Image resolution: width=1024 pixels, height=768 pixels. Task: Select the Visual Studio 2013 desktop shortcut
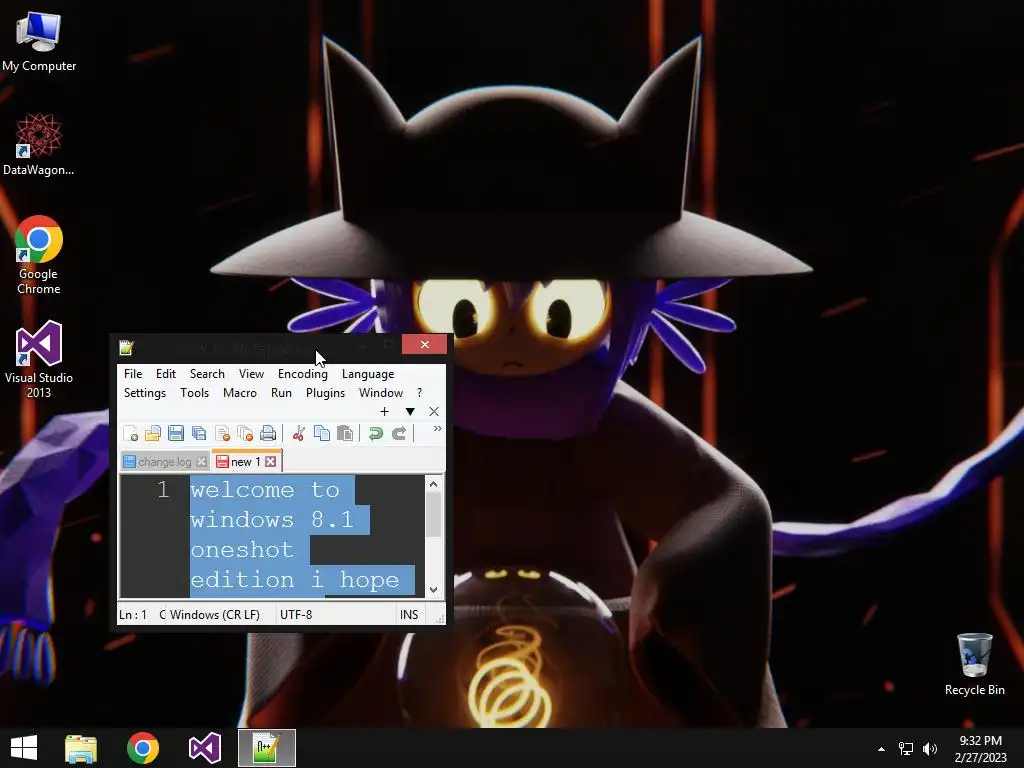(39, 359)
